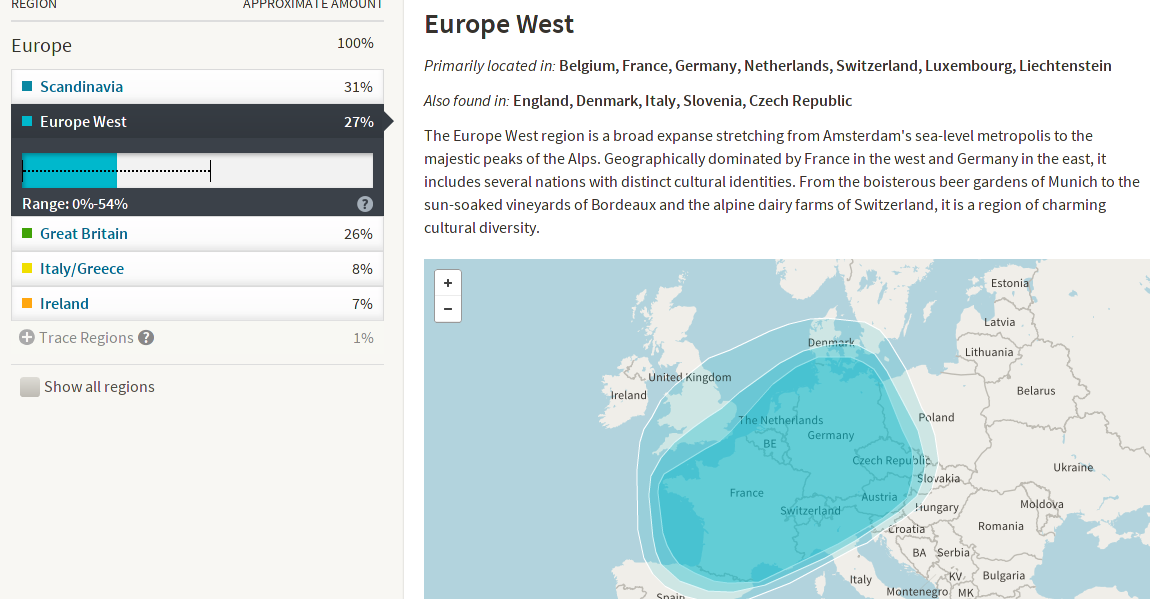Click the 7% Ireland amount

(x=362, y=304)
